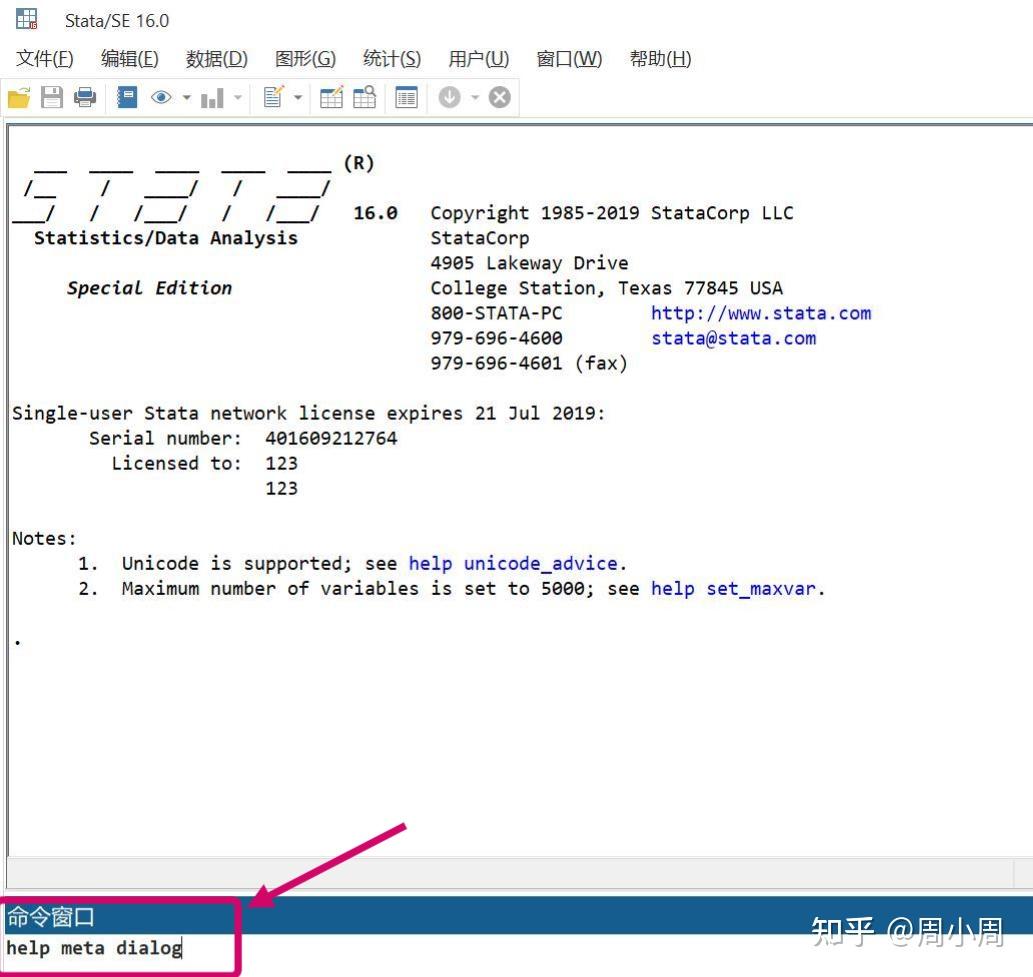Open the 数据(D) menu
The image size is (1033, 977).
coord(217,59)
